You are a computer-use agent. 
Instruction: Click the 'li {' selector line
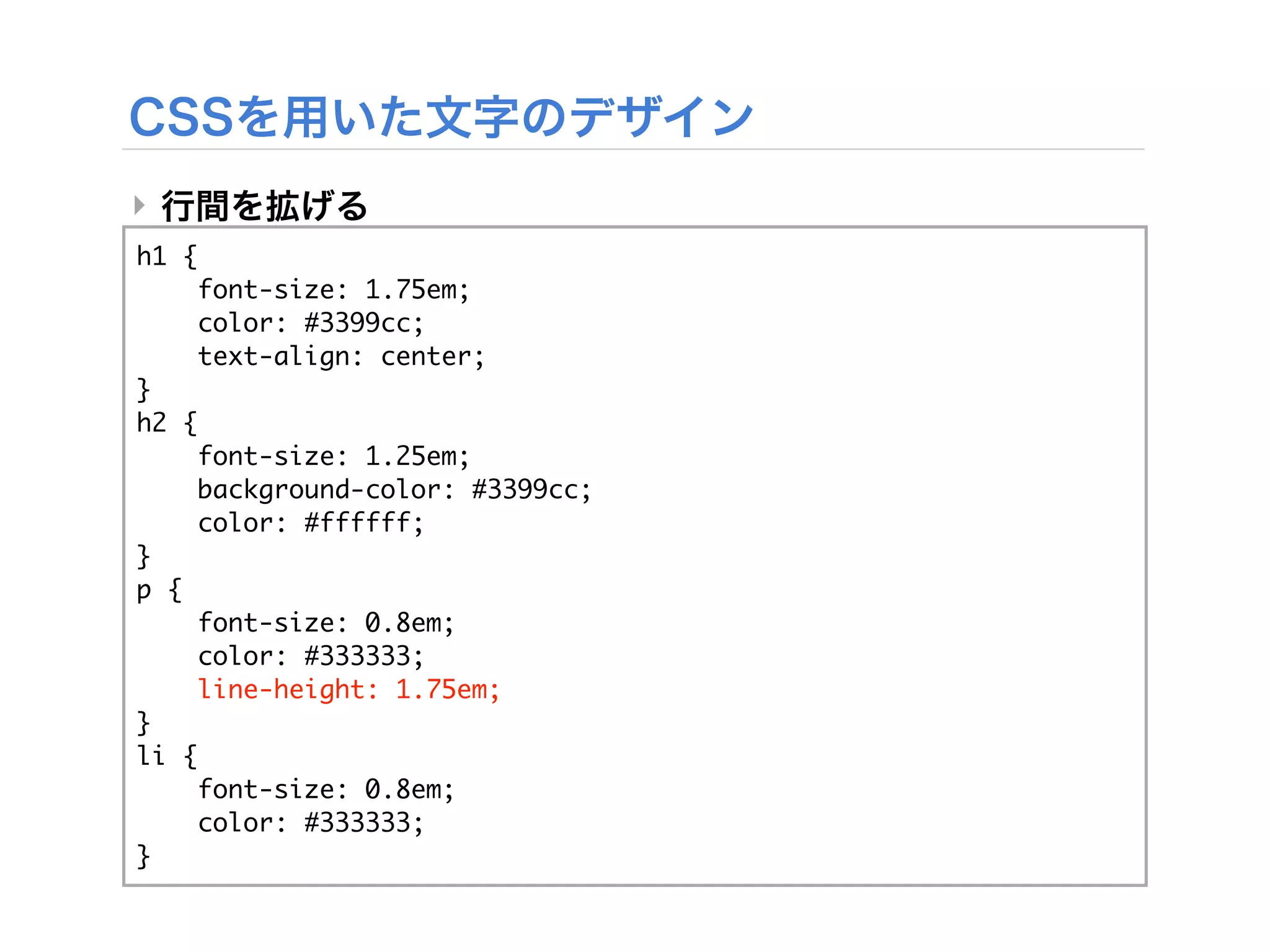(167, 756)
